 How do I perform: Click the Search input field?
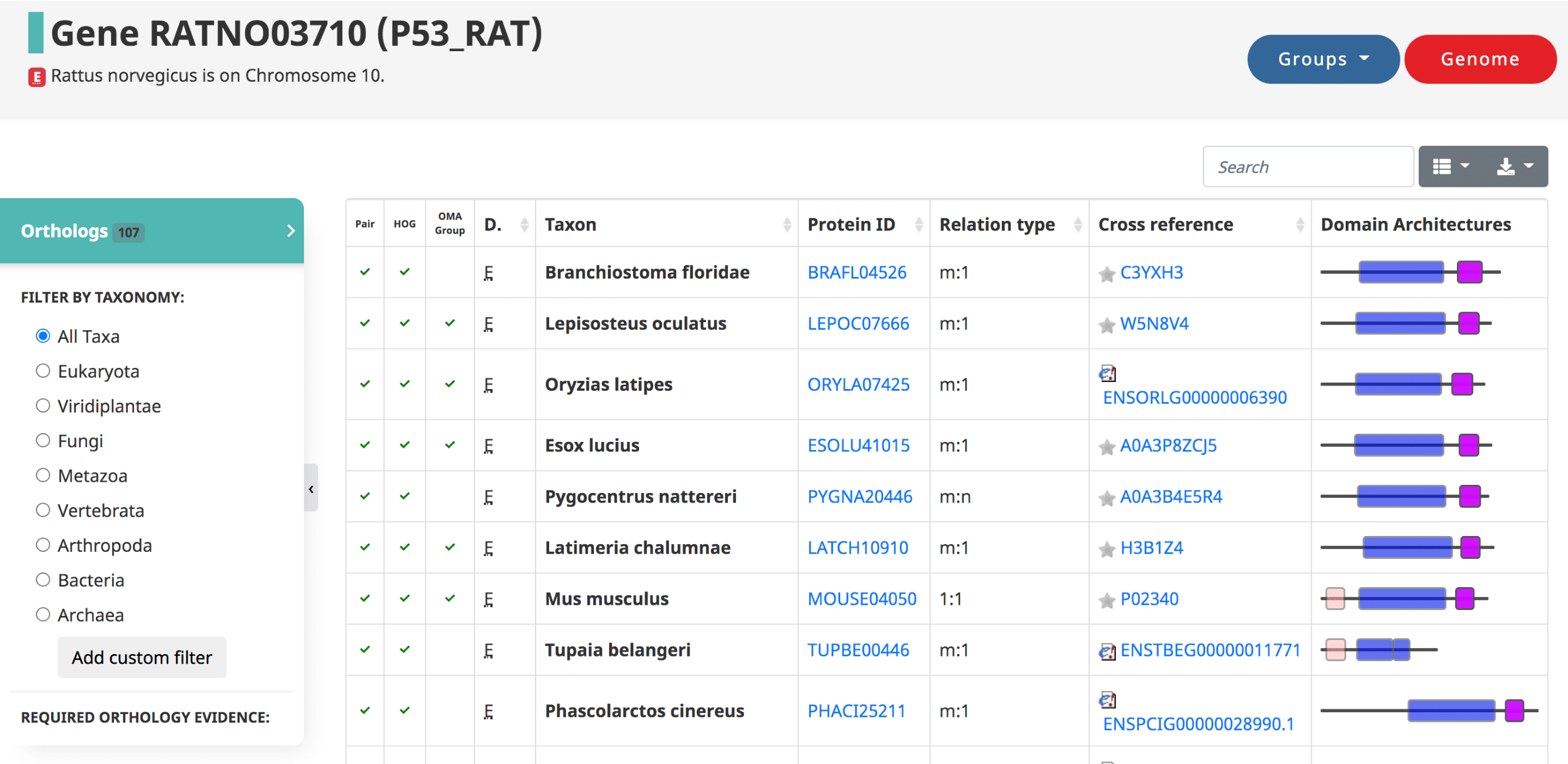[1307, 167]
